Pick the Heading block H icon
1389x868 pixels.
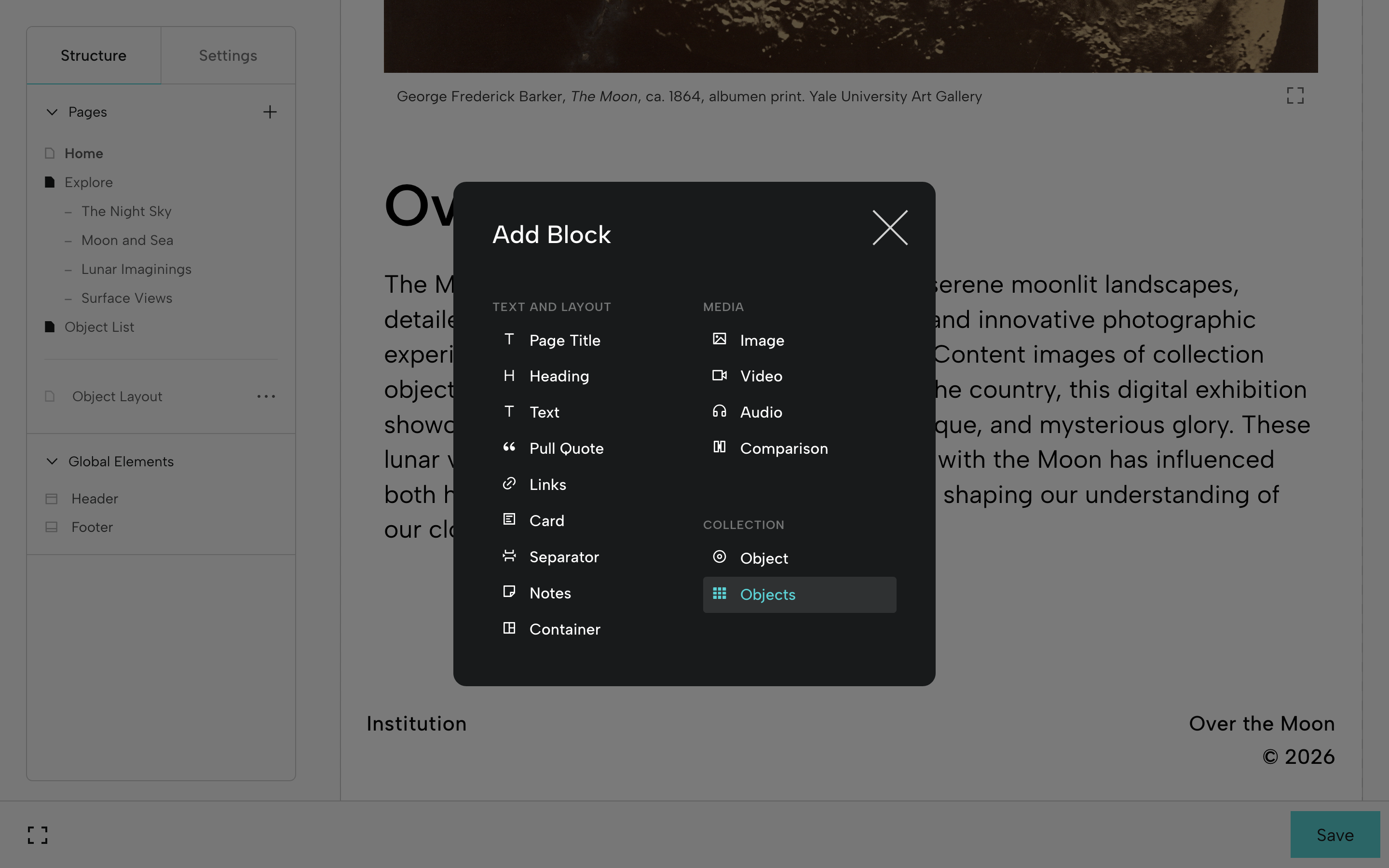[x=509, y=376]
